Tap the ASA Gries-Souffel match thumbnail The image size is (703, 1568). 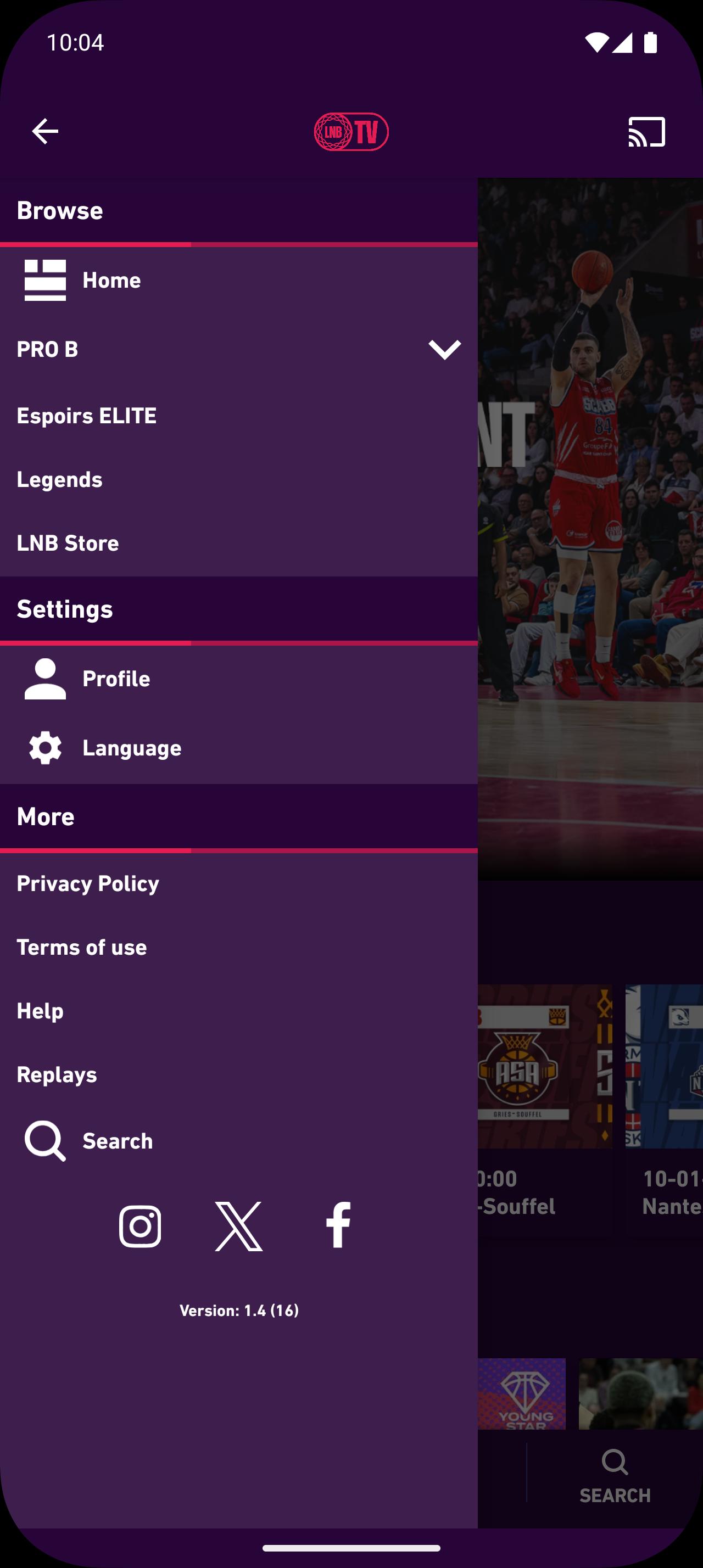coord(545,1066)
